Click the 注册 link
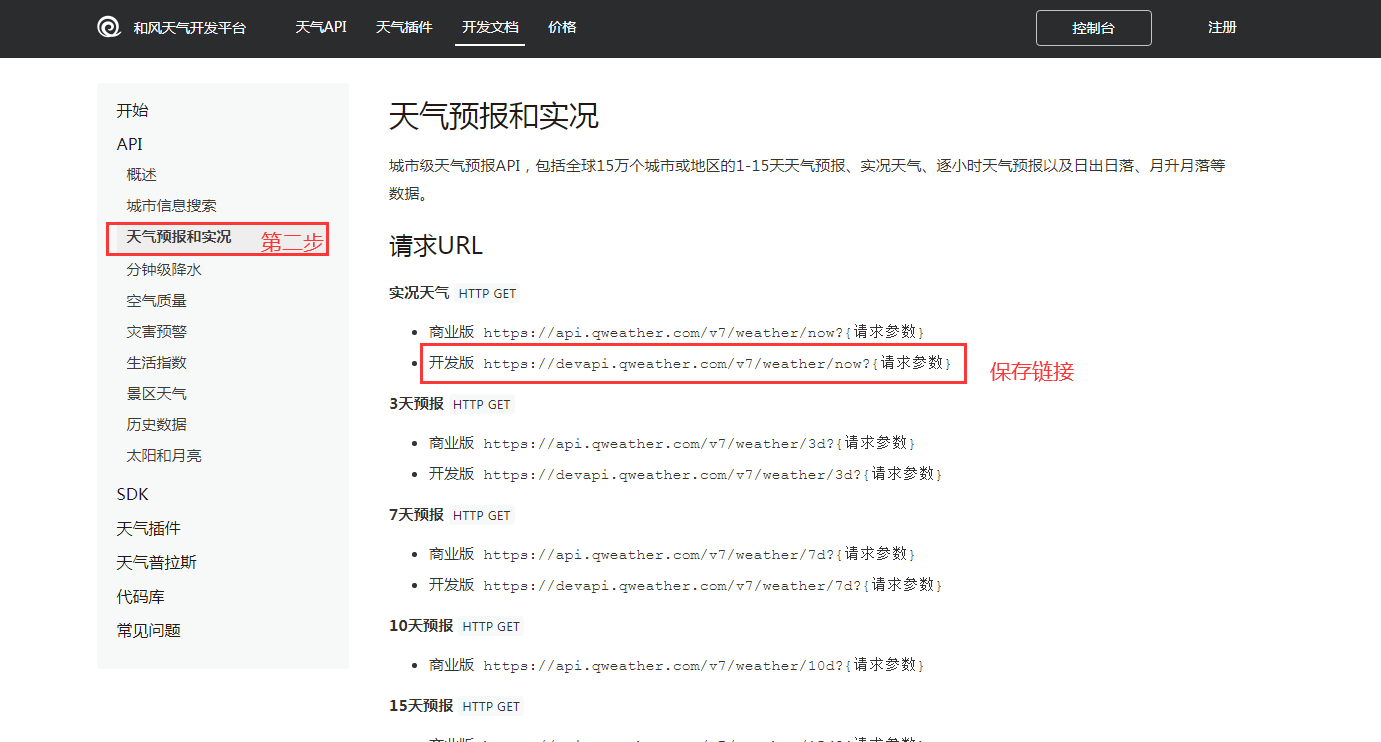Screen dimensions: 1381x742 click(1222, 27)
